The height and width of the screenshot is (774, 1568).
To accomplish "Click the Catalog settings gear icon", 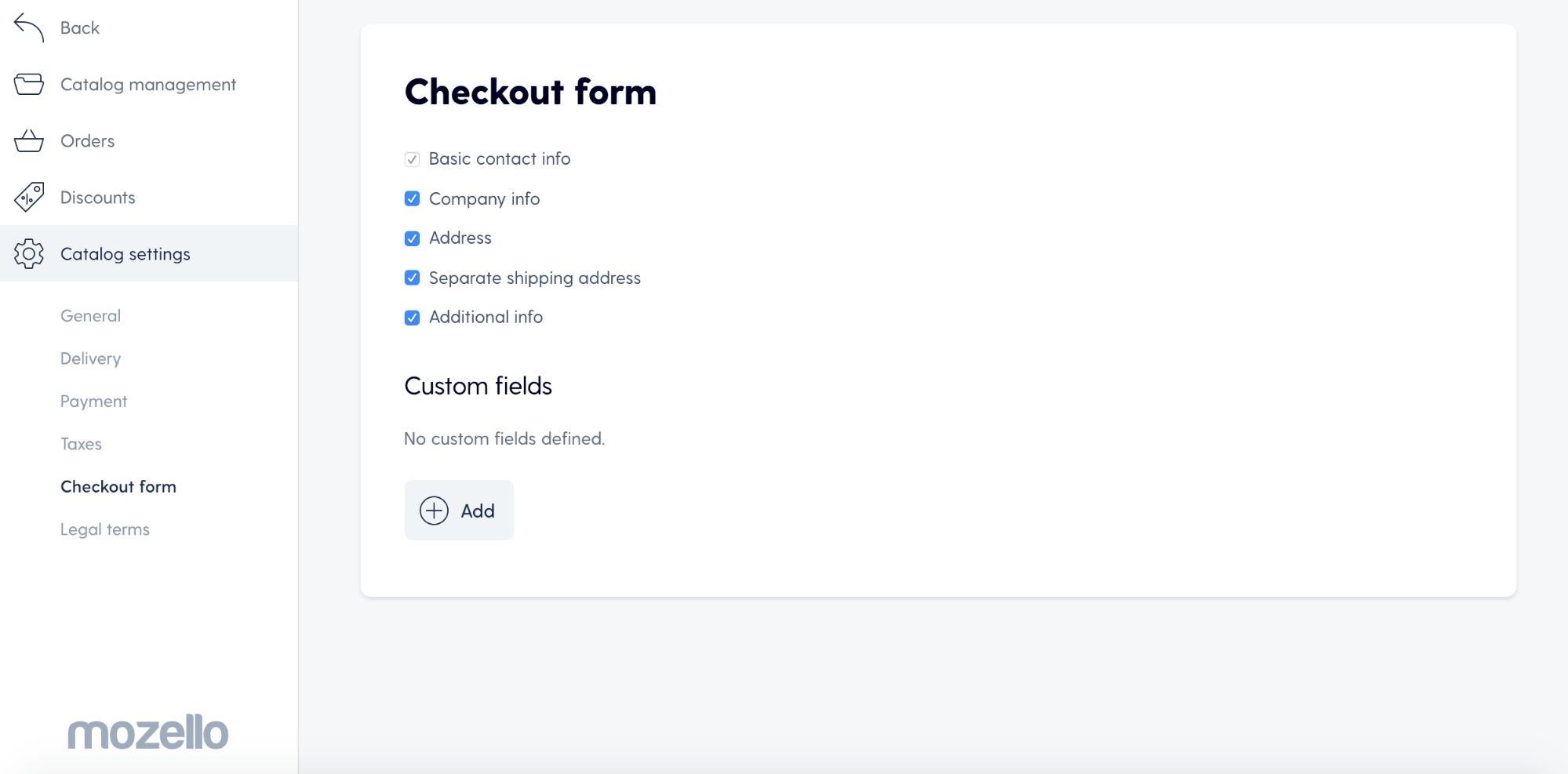I will [x=29, y=253].
